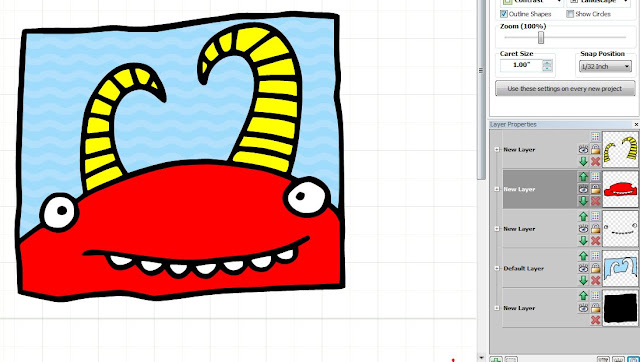
Task: Open color options for the Default Layer
Action: pos(595,255)
